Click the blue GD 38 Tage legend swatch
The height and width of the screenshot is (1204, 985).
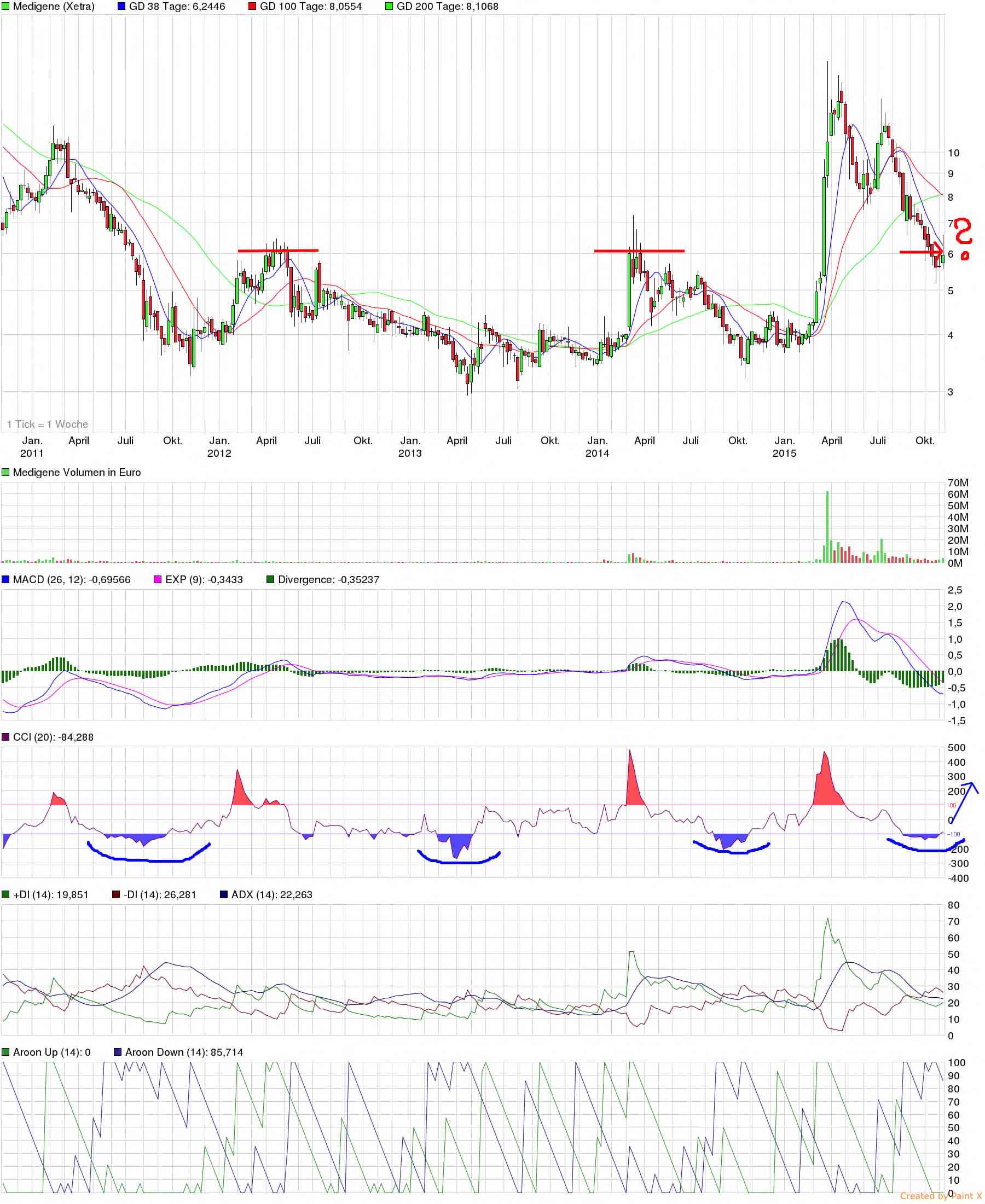[x=122, y=7]
